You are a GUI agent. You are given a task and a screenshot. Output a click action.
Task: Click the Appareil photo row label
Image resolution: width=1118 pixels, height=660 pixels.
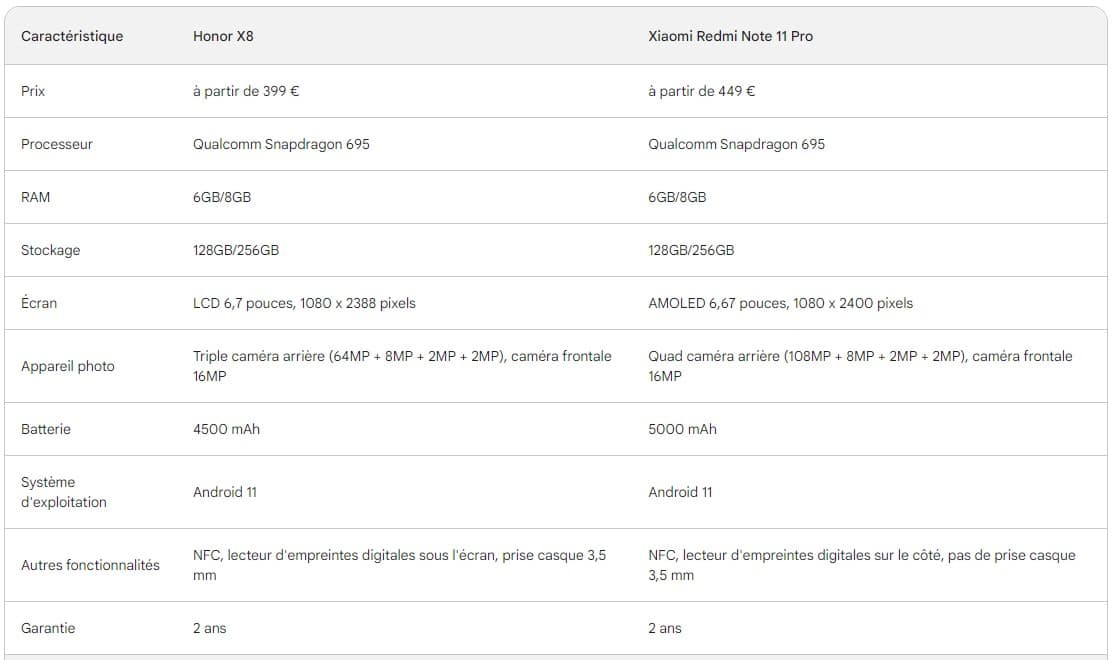(68, 366)
